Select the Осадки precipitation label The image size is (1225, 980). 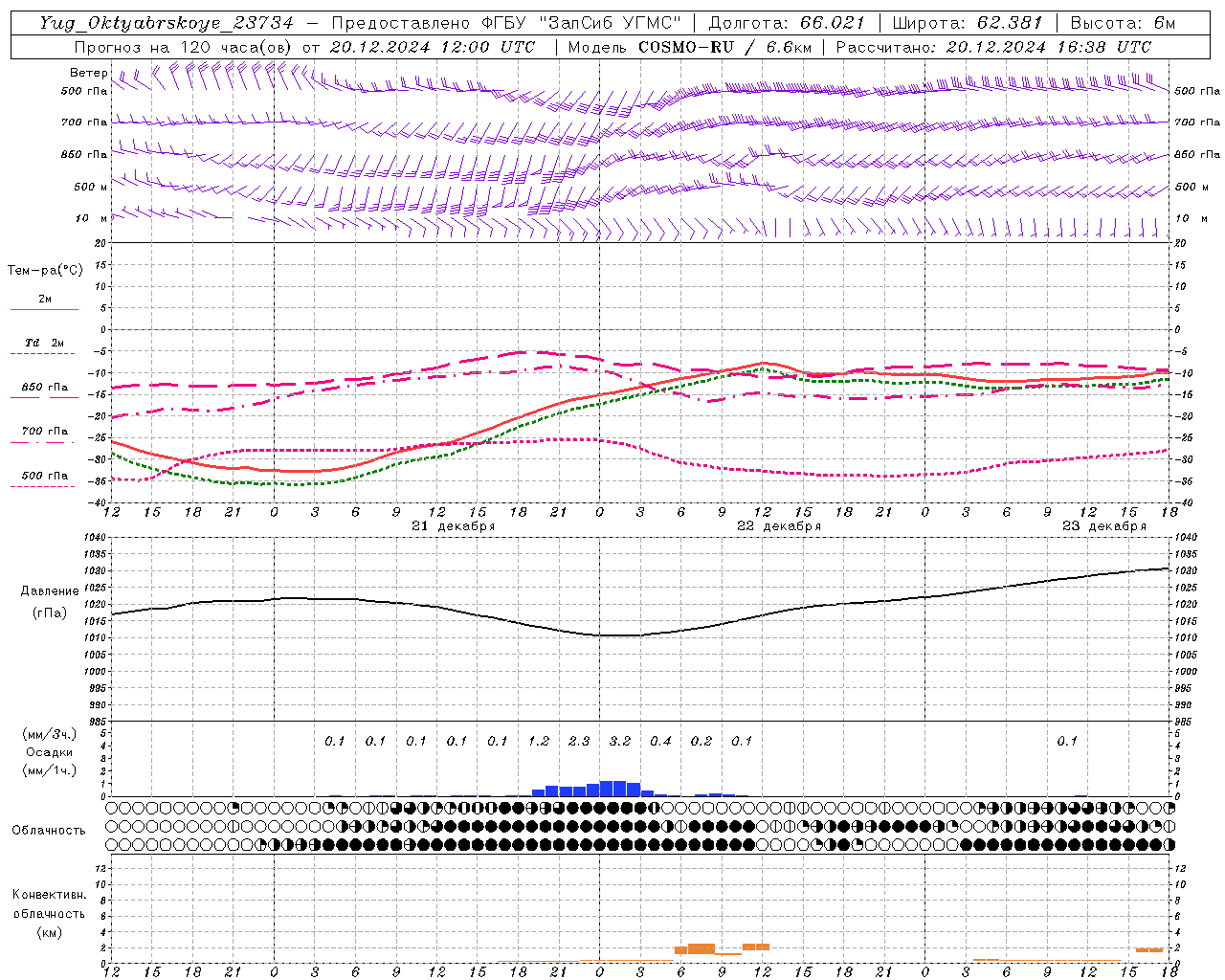[49, 752]
